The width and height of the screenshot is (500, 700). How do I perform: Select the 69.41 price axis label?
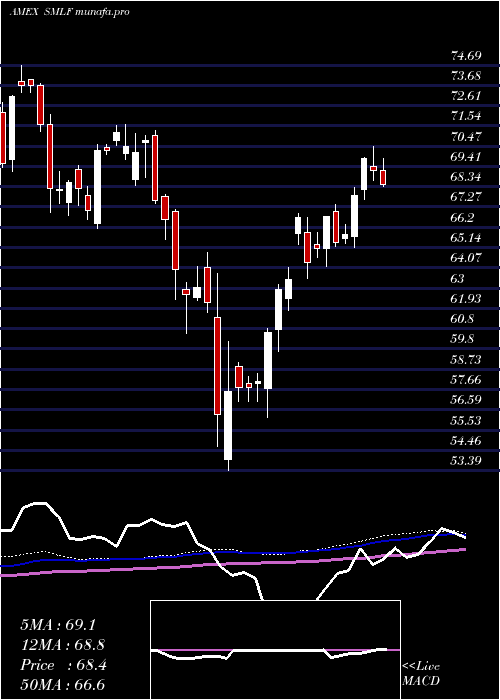466,157
